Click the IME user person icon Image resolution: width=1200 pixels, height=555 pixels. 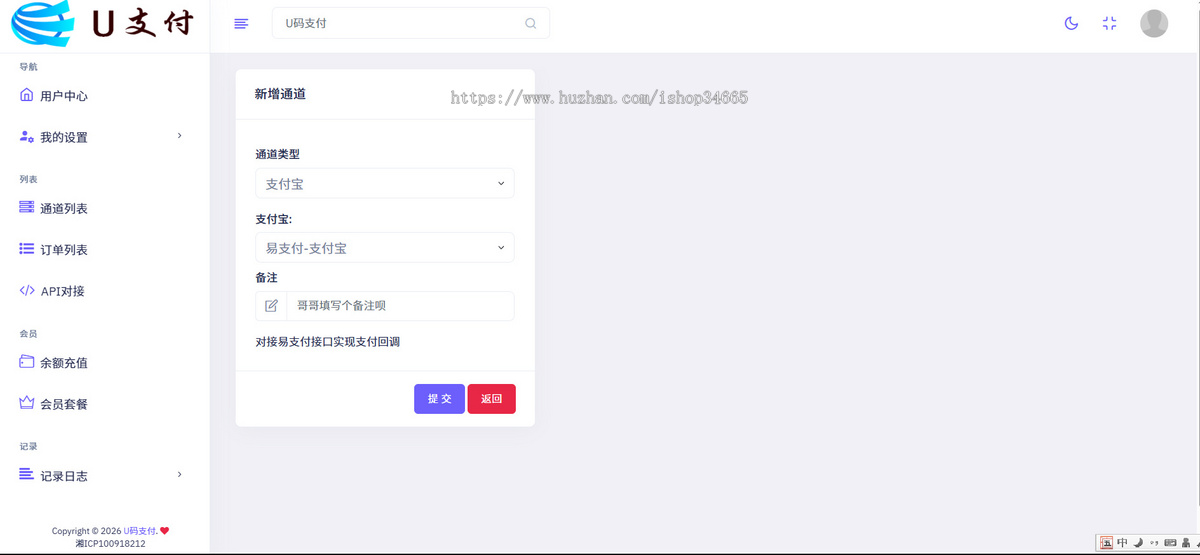(x=1186, y=543)
